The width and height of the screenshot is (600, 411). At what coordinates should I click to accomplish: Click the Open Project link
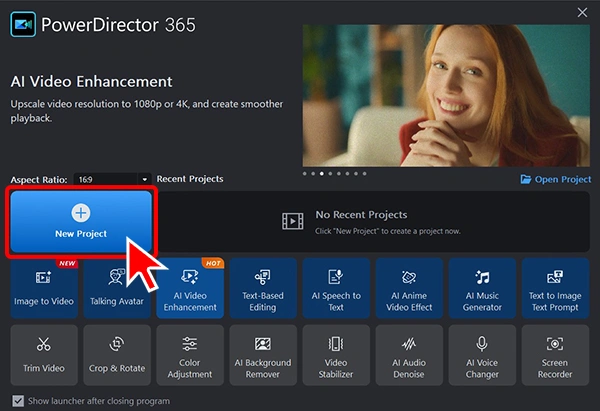pos(556,179)
